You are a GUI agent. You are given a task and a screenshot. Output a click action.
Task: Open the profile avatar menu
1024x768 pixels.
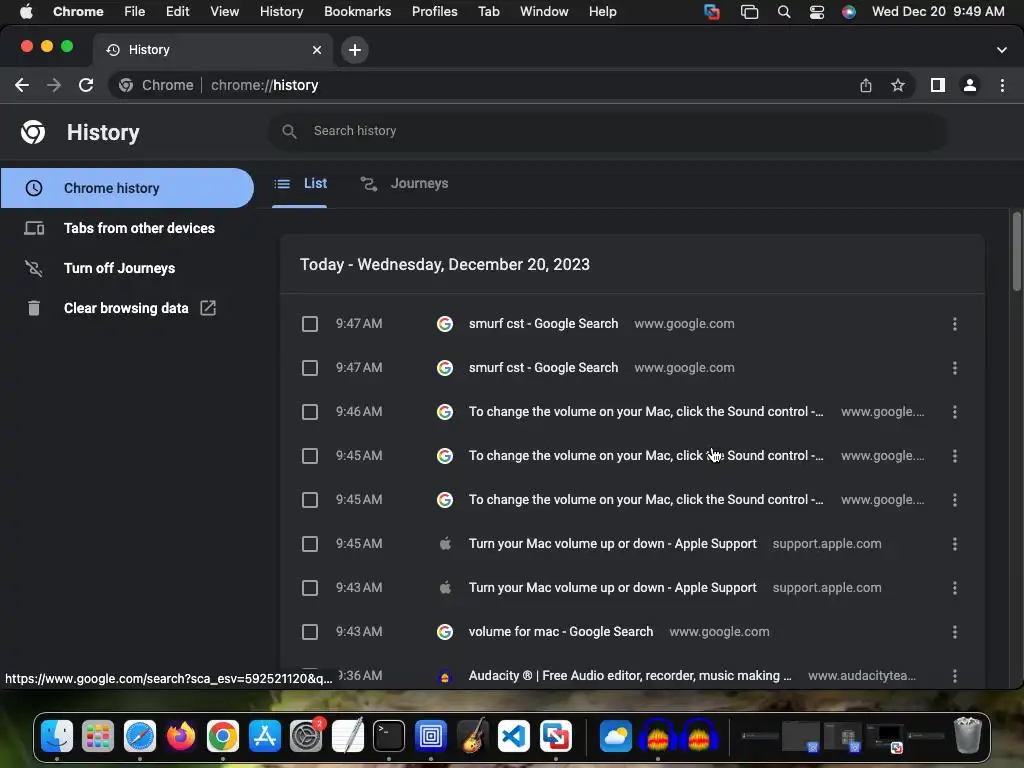click(x=970, y=85)
